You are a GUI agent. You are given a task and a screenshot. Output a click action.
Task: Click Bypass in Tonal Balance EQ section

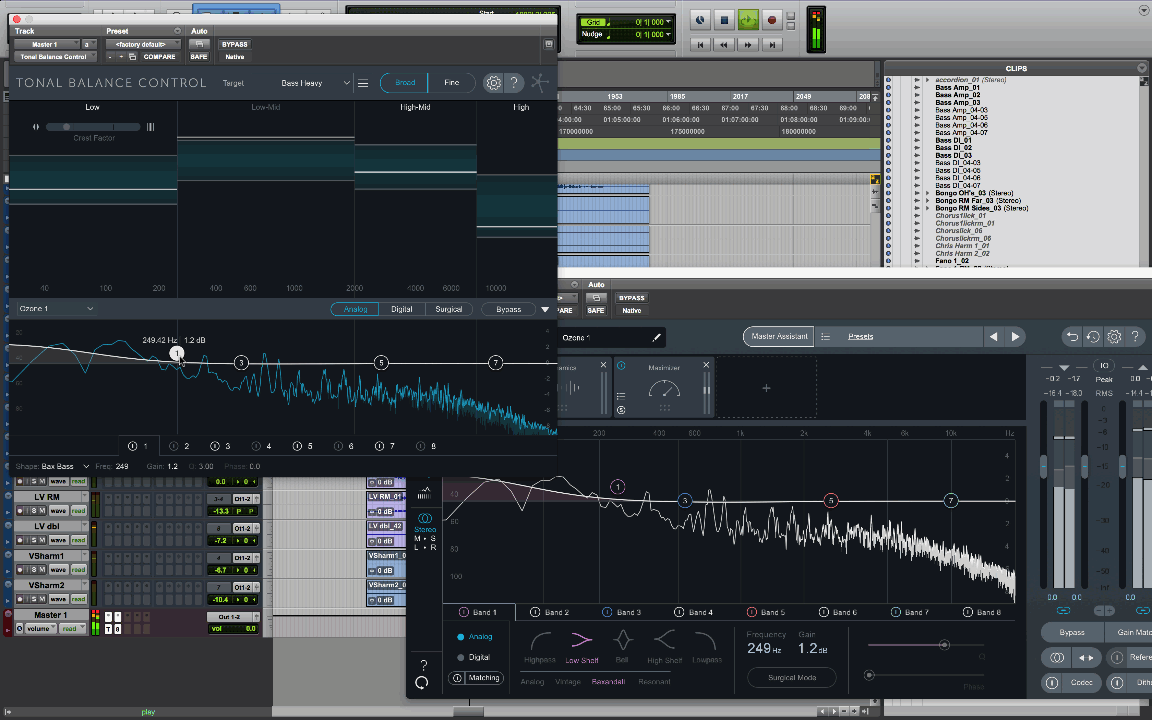click(x=508, y=309)
